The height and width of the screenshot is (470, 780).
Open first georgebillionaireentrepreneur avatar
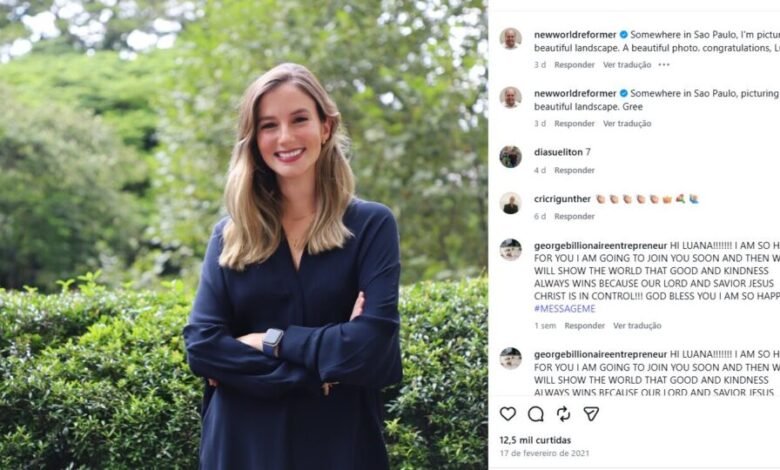tap(510, 250)
